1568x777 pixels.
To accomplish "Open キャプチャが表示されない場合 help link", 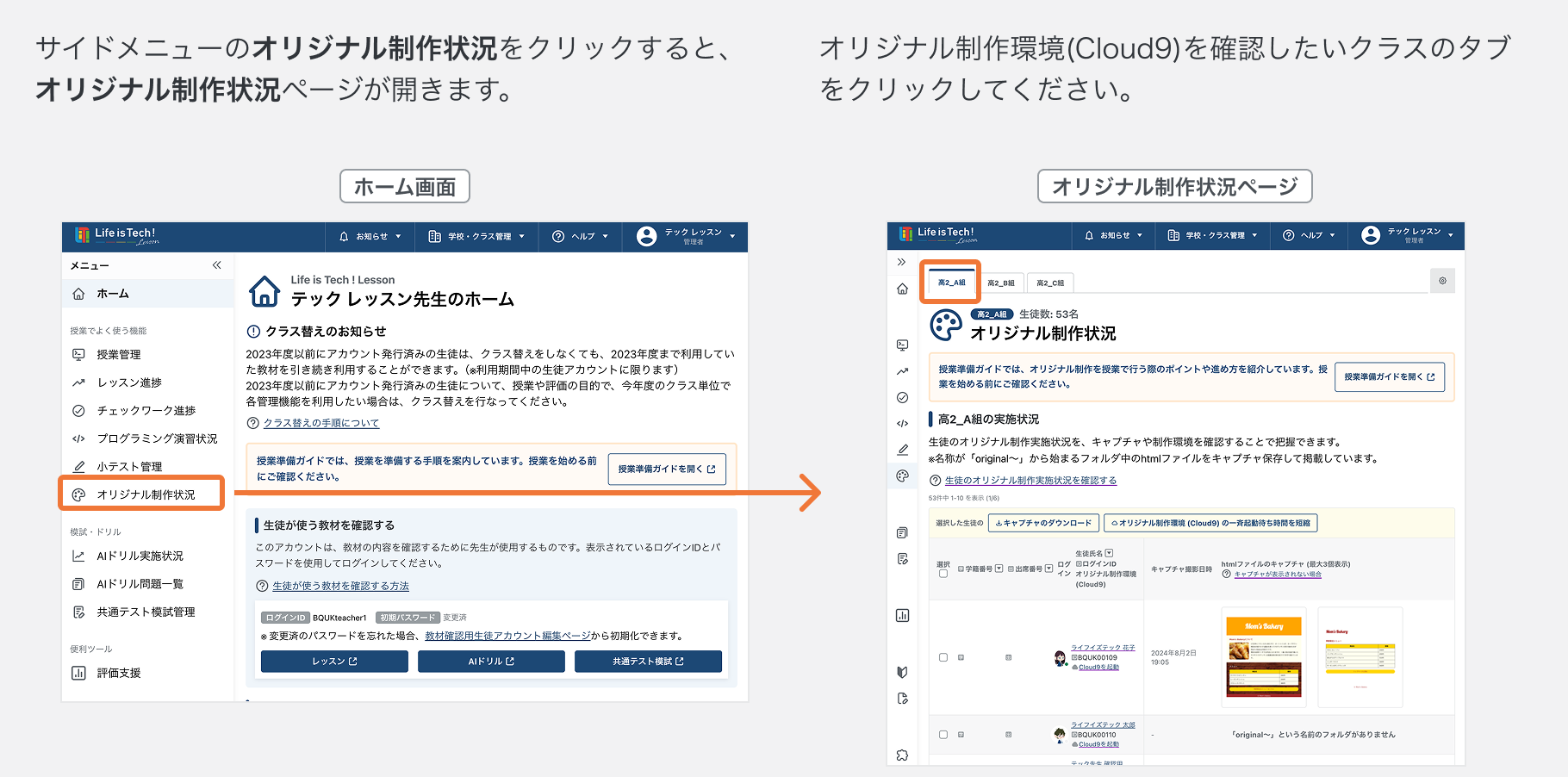I will (x=1278, y=575).
